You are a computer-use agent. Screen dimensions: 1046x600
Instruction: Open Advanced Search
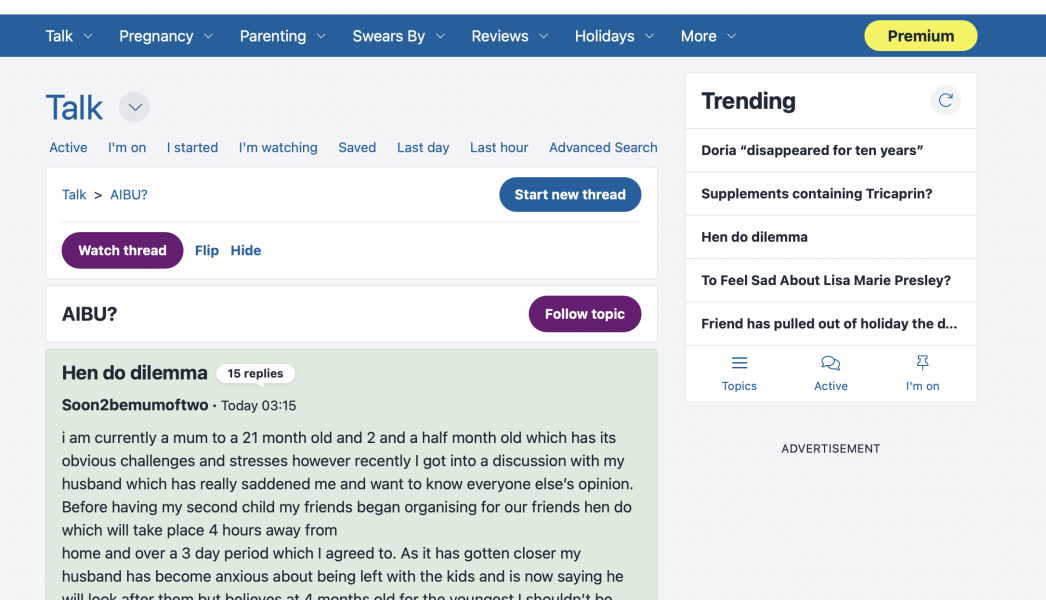pos(603,147)
